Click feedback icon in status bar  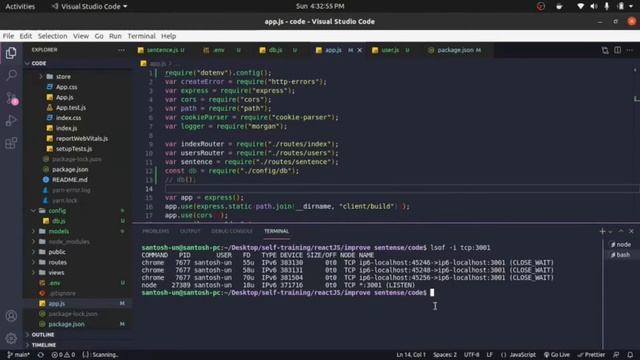[x=616, y=355]
